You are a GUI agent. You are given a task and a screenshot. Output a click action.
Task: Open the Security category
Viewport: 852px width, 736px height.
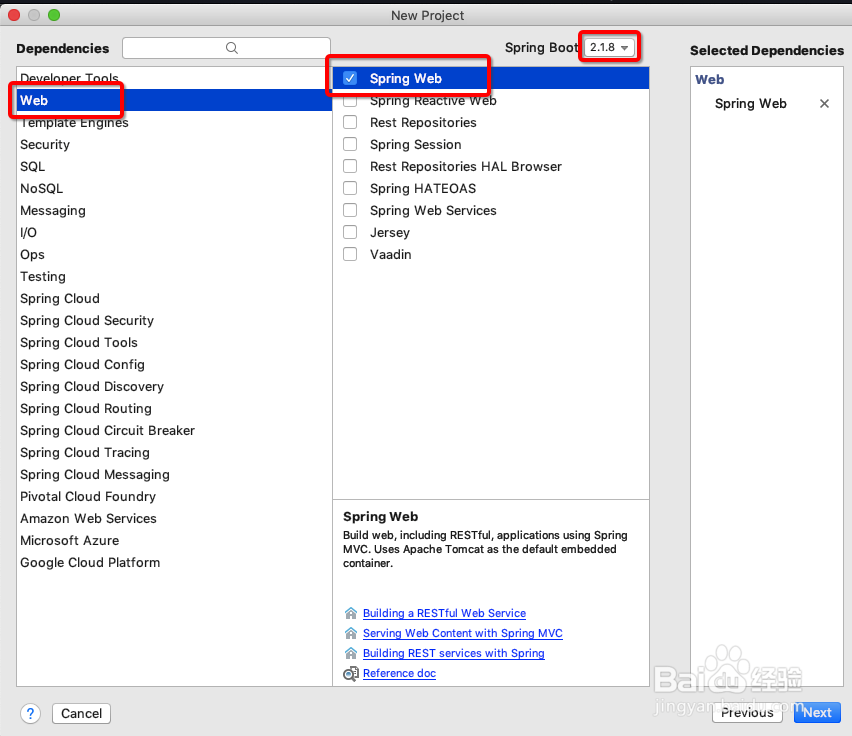174,144
